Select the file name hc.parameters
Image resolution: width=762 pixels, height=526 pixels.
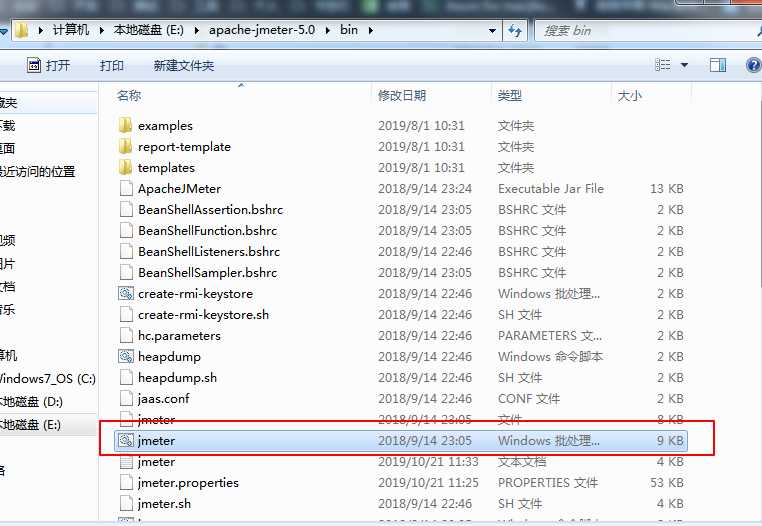(179, 335)
